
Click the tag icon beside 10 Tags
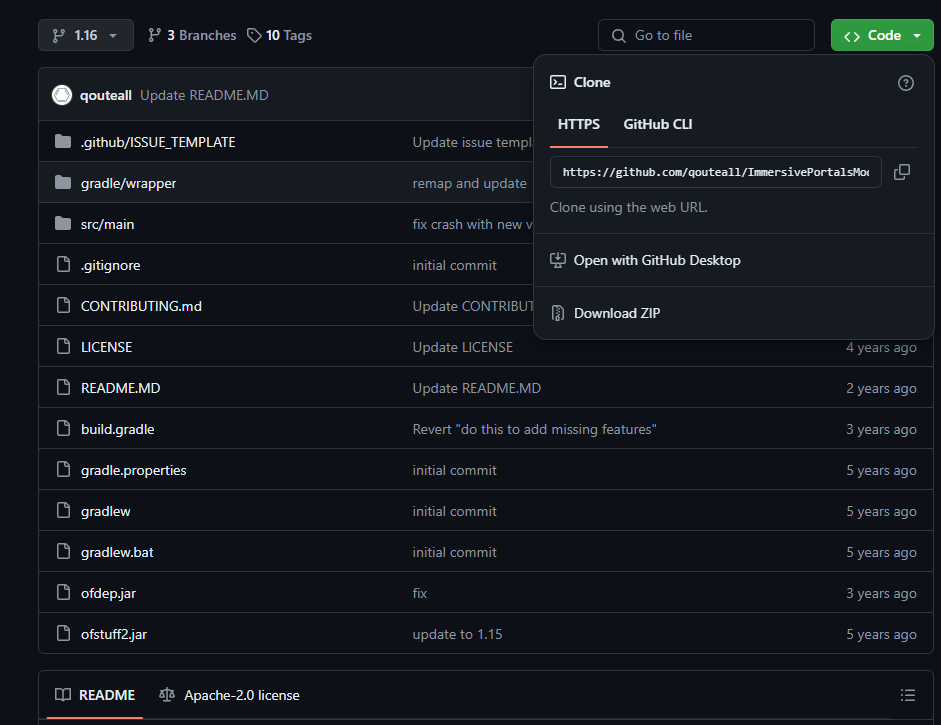[255, 35]
